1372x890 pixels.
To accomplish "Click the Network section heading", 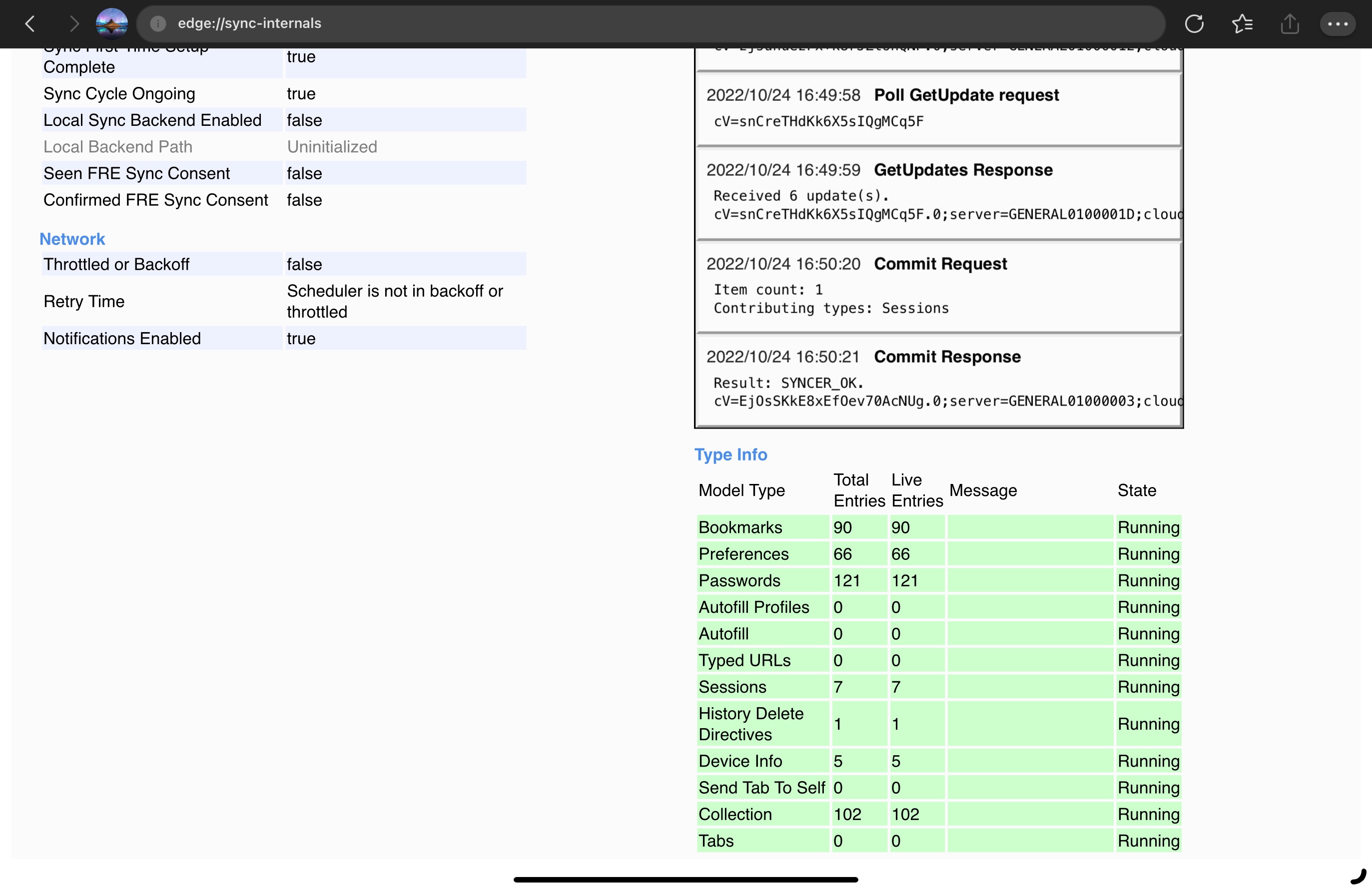I will [x=72, y=239].
